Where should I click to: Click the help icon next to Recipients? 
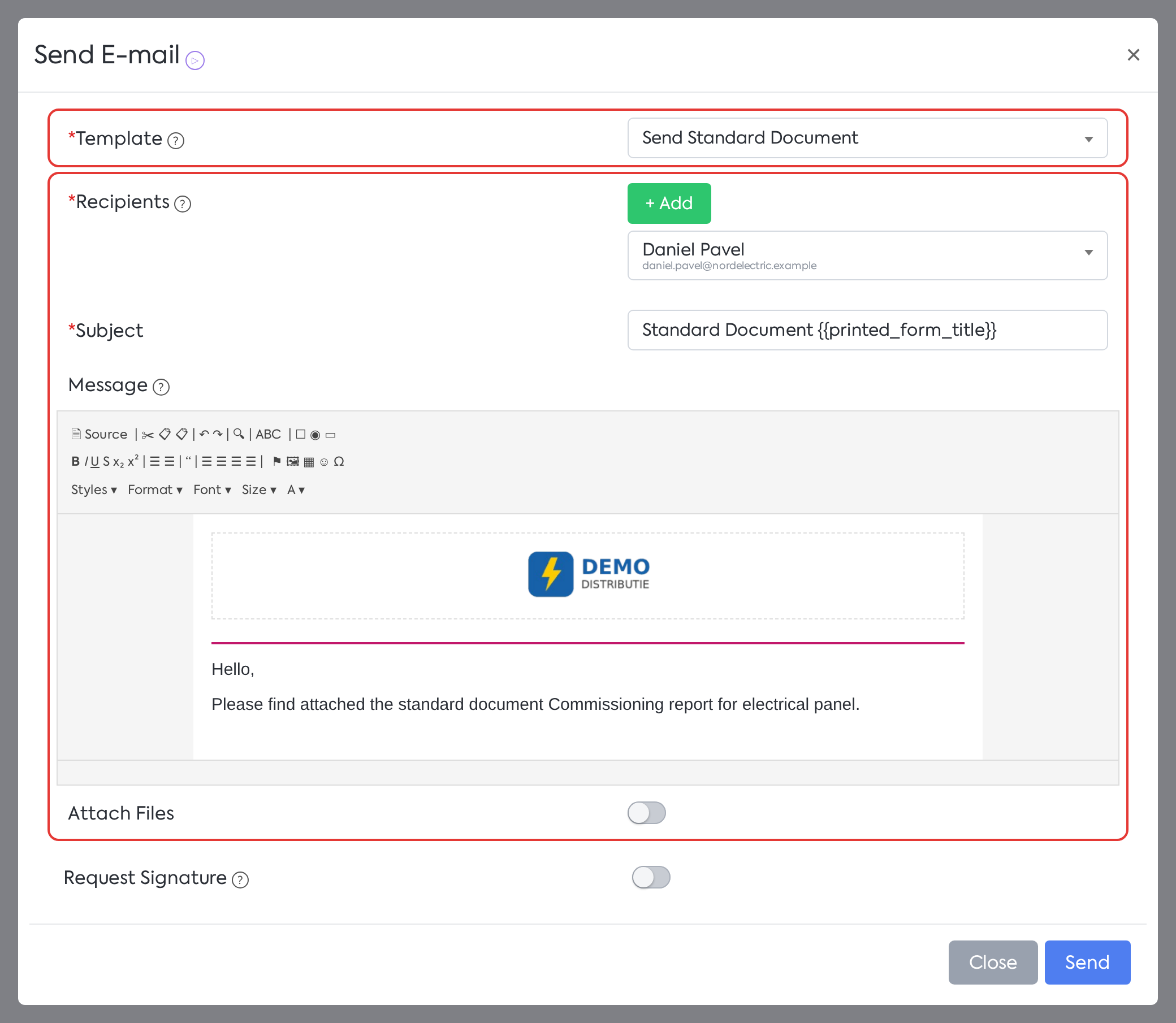(182, 204)
